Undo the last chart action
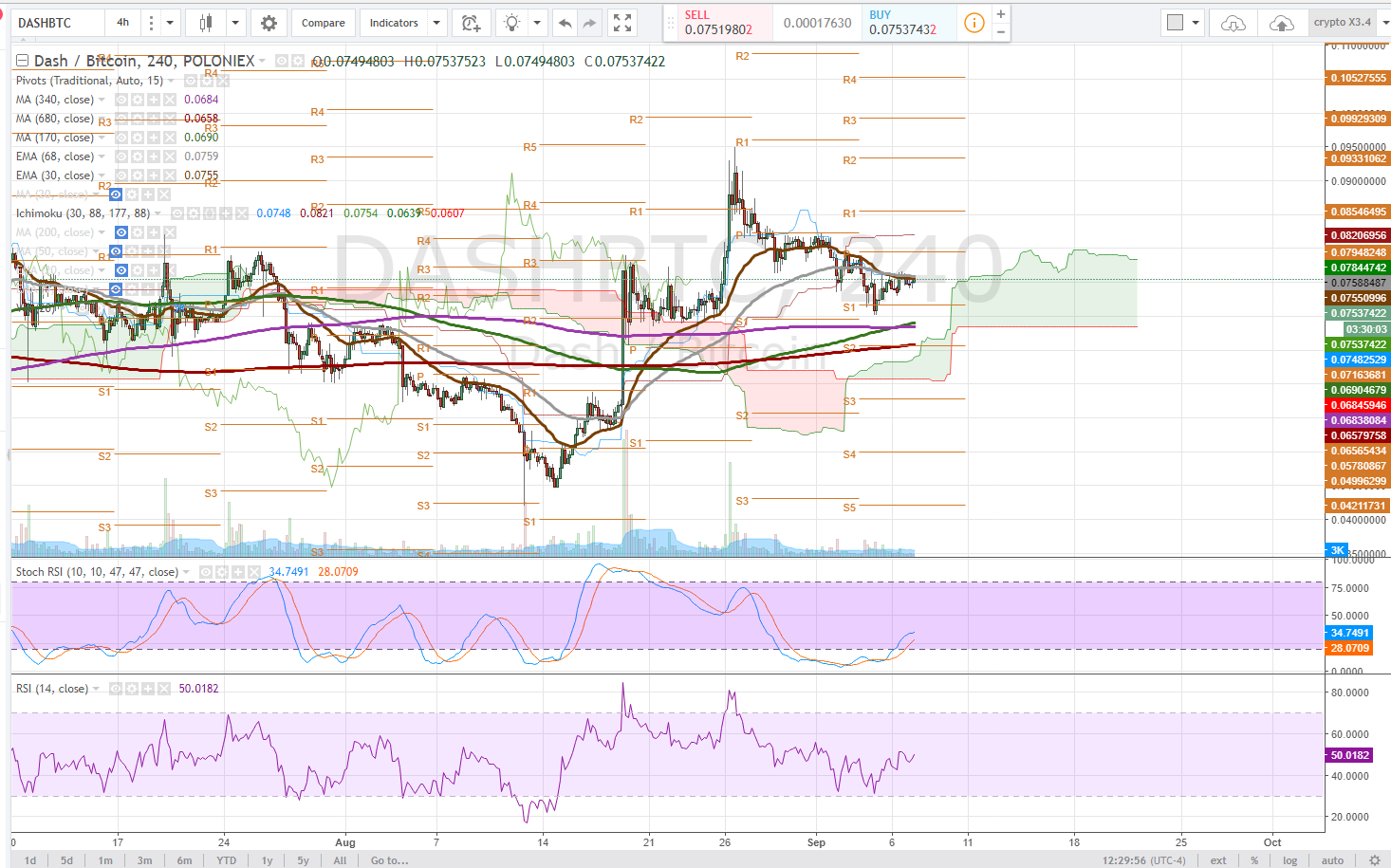1391x868 pixels. point(565,23)
